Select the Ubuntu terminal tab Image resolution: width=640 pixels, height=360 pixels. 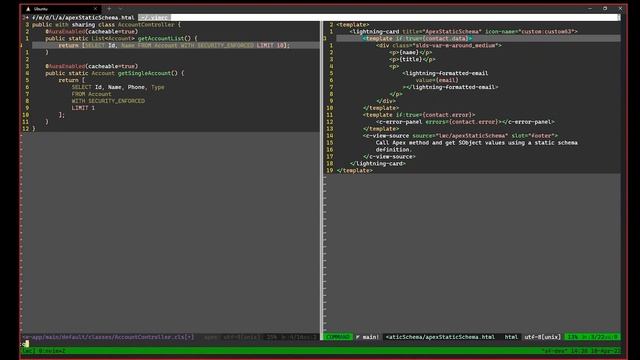(x=61, y=9)
